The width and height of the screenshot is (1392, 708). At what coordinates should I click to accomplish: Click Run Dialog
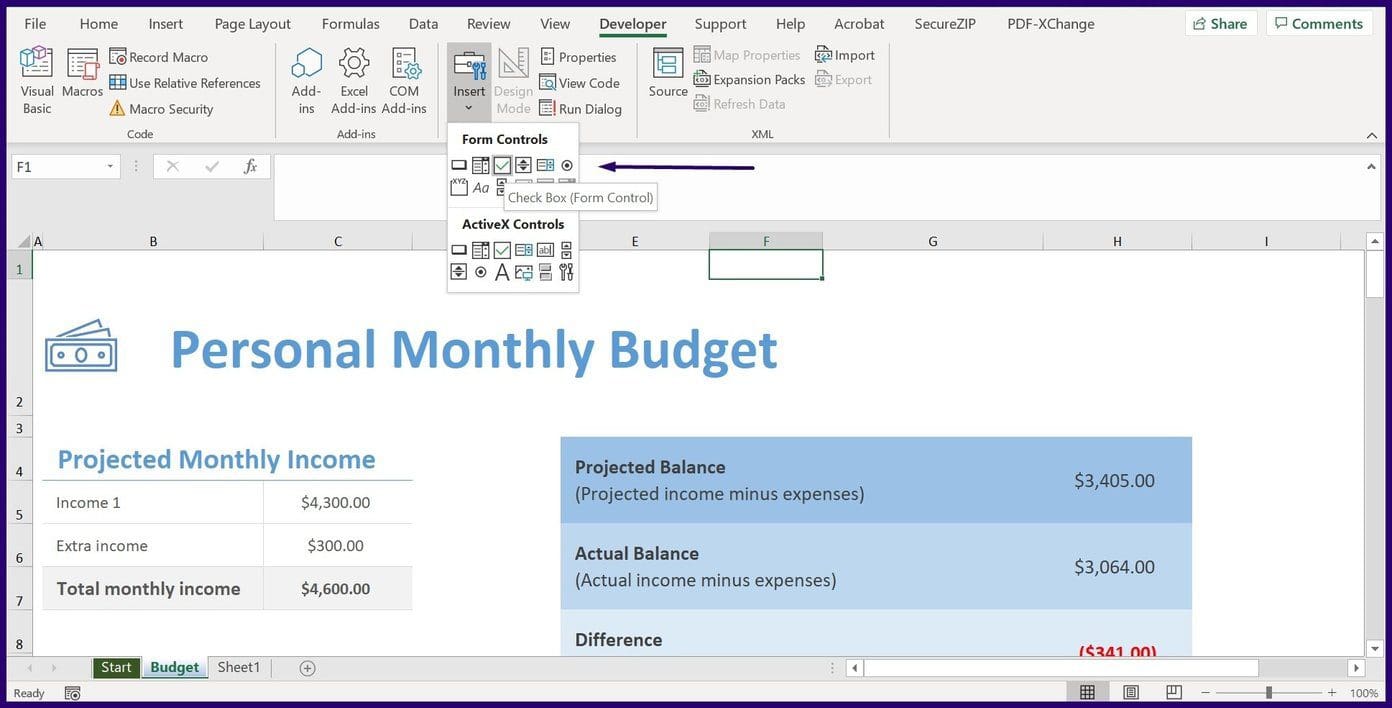click(580, 109)
